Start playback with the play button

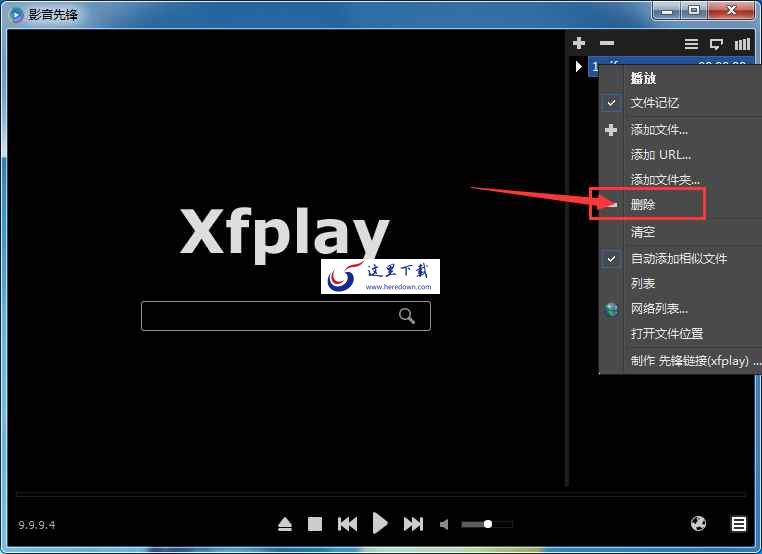pyautogui.click(x=380, y=523)
